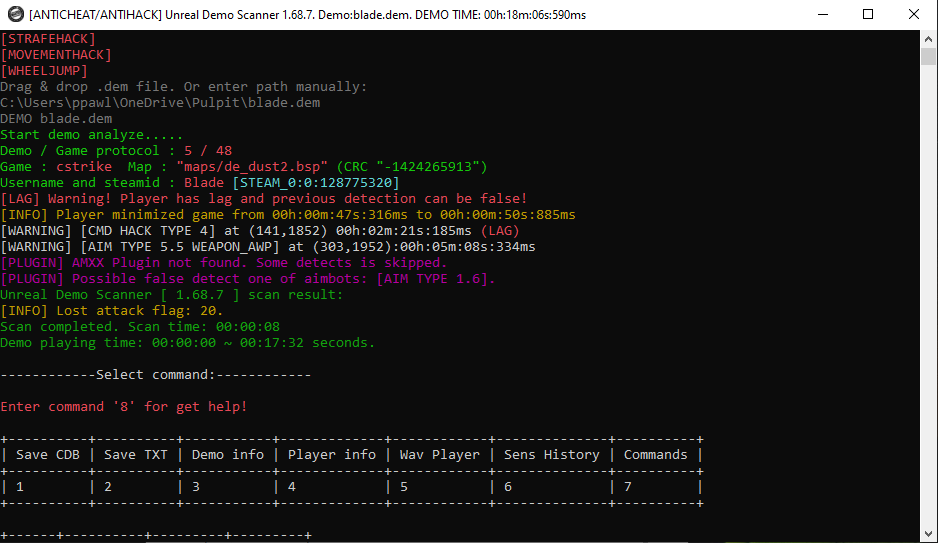Click the map name "maps/de_dust2.bsp"

pos(252,167)
